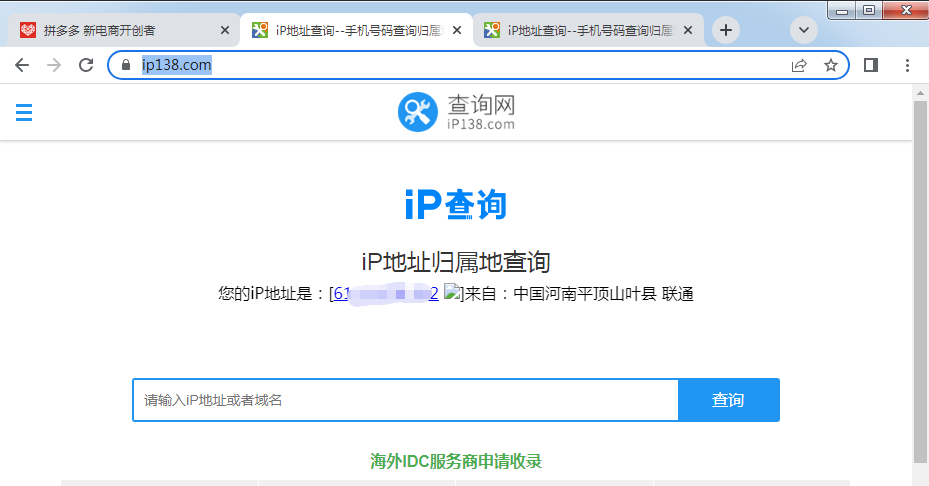View site info via the lock icon
This screenshot has width=929, height=486.
(x=126, y=65)
